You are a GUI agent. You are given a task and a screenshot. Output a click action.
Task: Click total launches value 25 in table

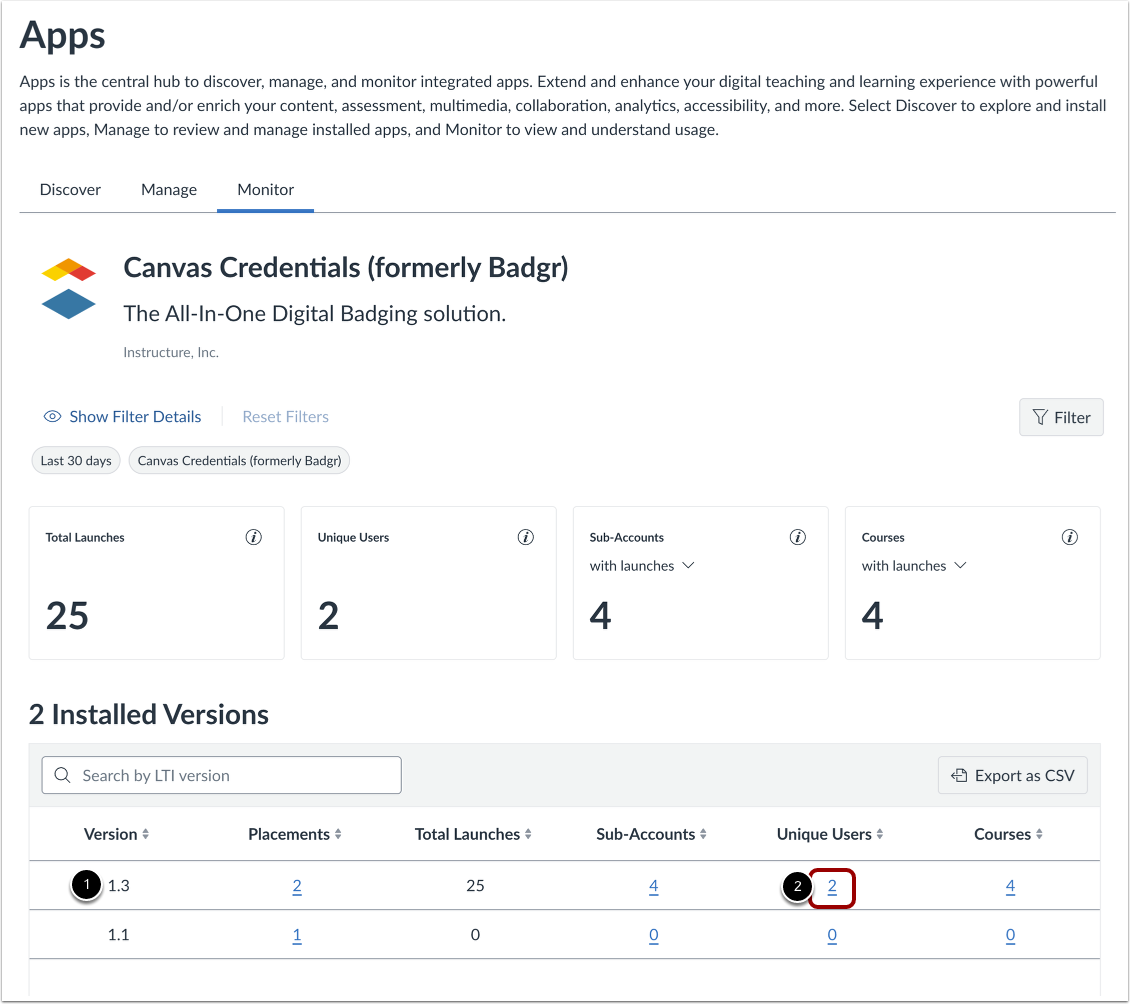[476, 886]
